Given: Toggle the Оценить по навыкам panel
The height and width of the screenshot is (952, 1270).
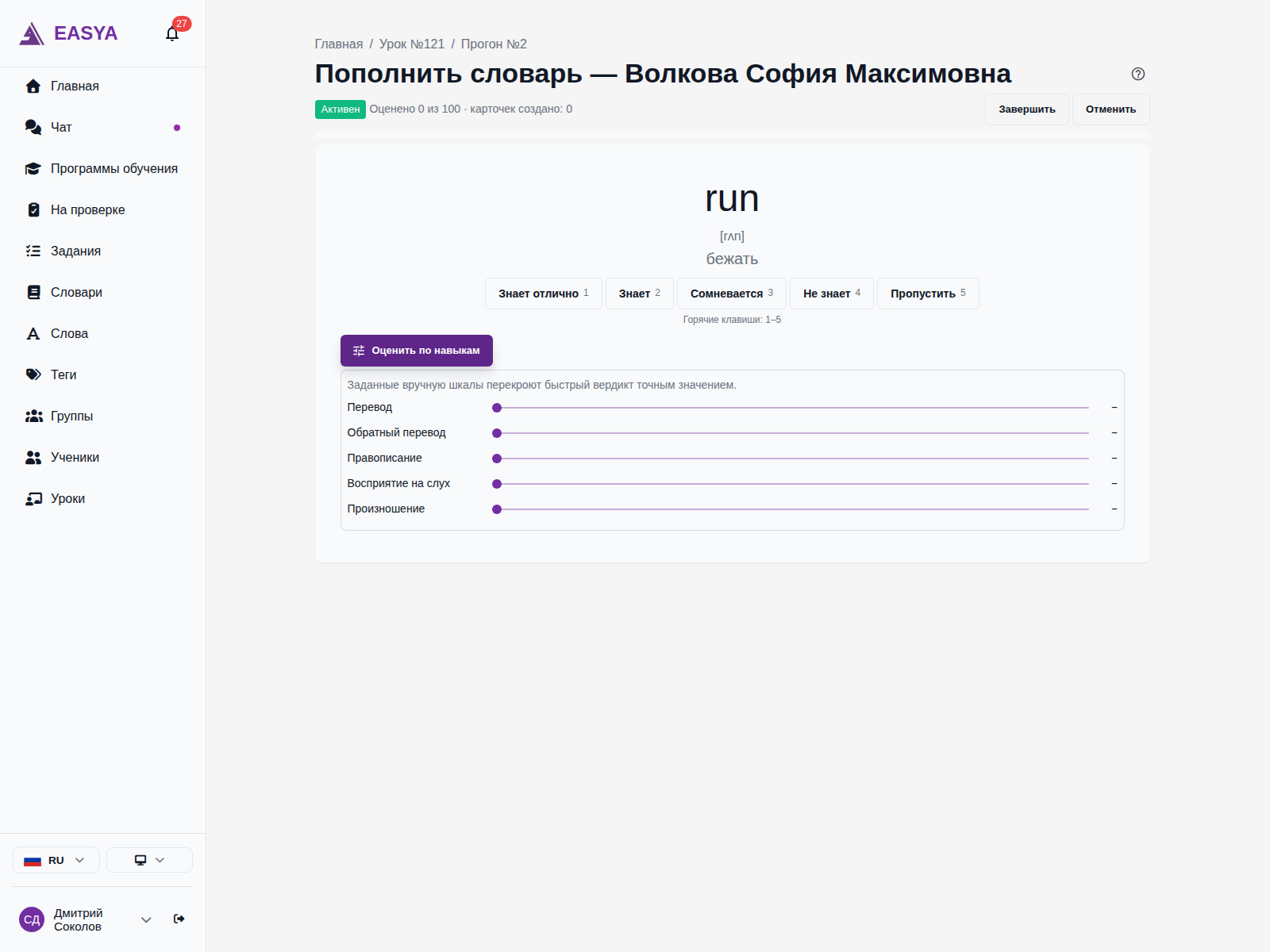Looking at the screenshot, I should (x=417, y=351).
